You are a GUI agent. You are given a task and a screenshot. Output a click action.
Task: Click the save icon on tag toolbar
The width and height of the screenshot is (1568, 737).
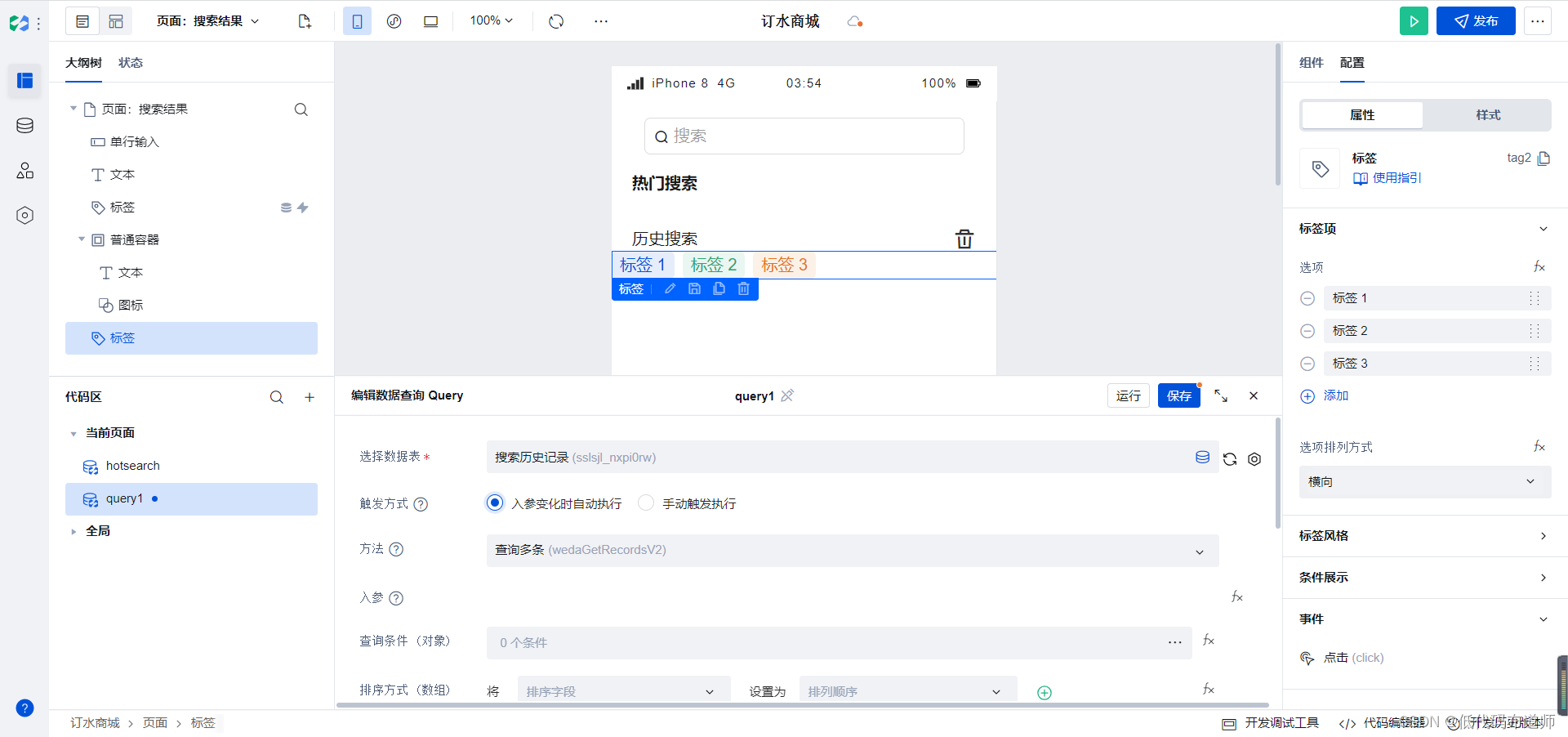coord(694,288)
